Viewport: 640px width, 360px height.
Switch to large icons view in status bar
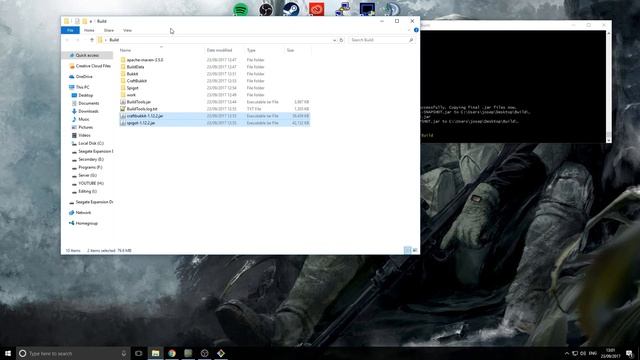[415, 250]
